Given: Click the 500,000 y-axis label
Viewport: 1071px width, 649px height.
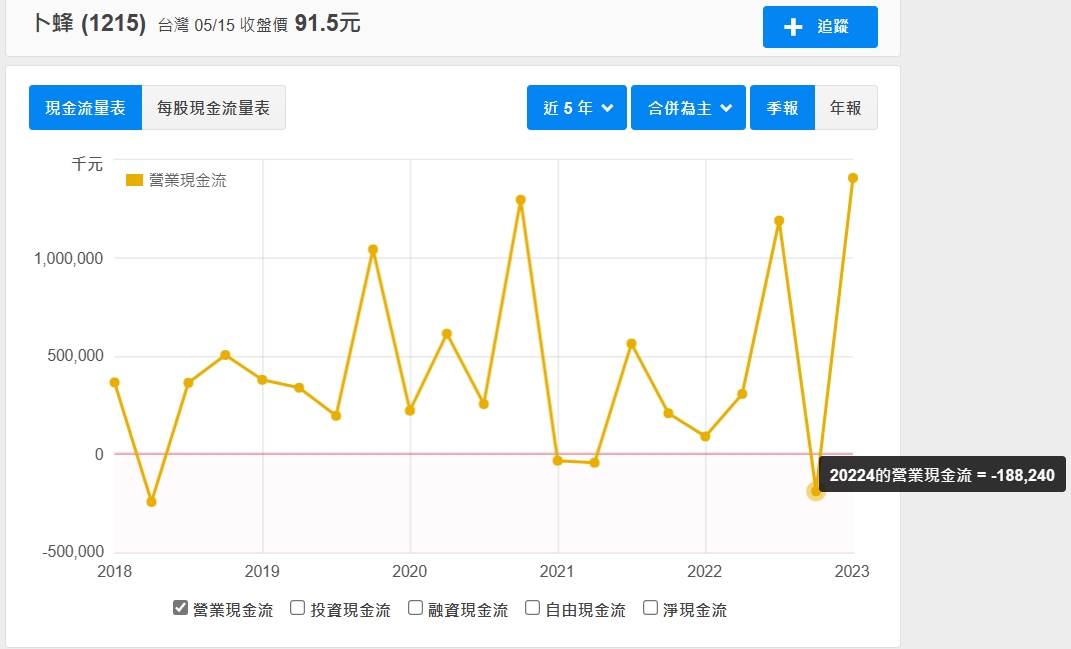Looking at the screenshot, I should coord(75,356).
